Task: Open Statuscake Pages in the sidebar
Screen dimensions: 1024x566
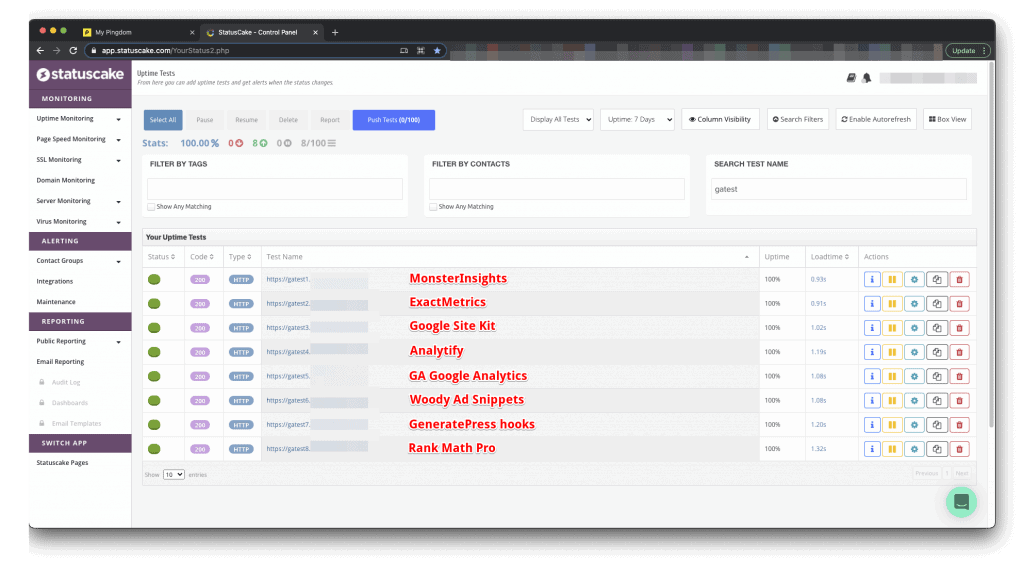Action: (x=62, y=463)
